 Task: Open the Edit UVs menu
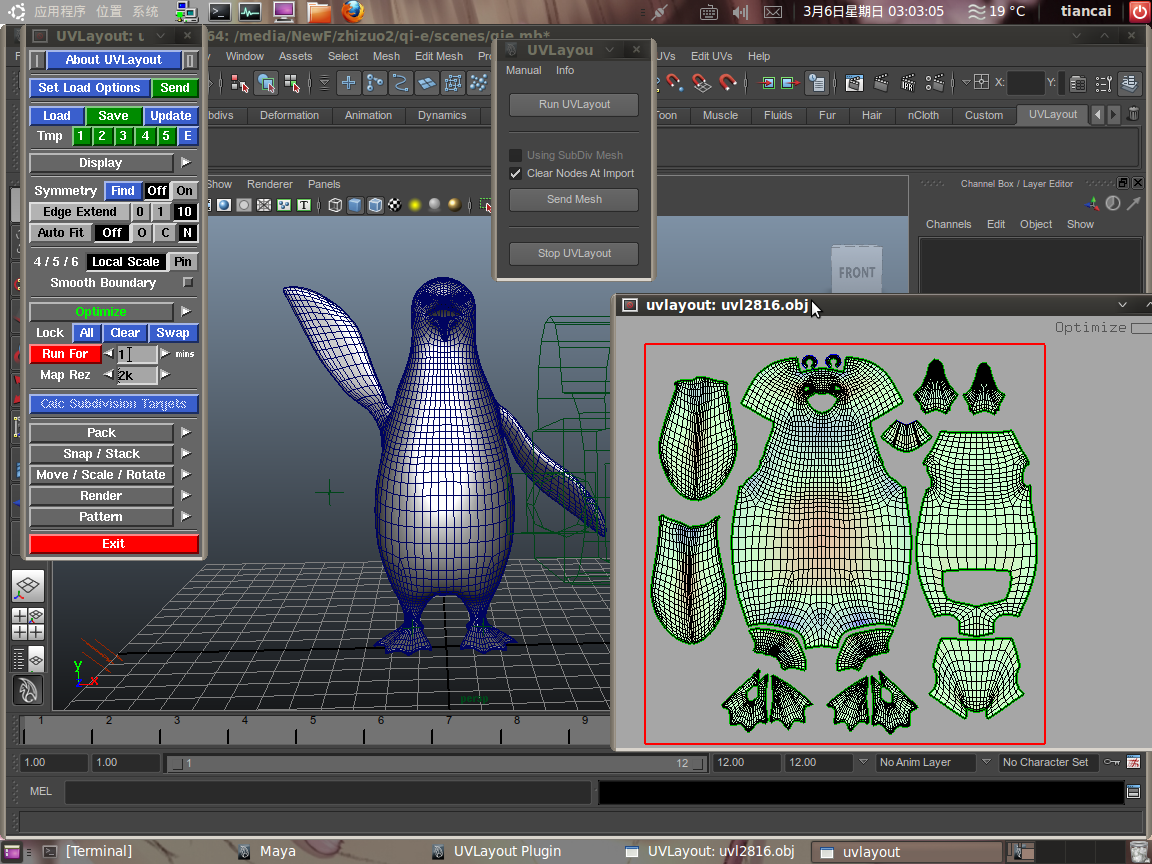click(x=711, y=57)
